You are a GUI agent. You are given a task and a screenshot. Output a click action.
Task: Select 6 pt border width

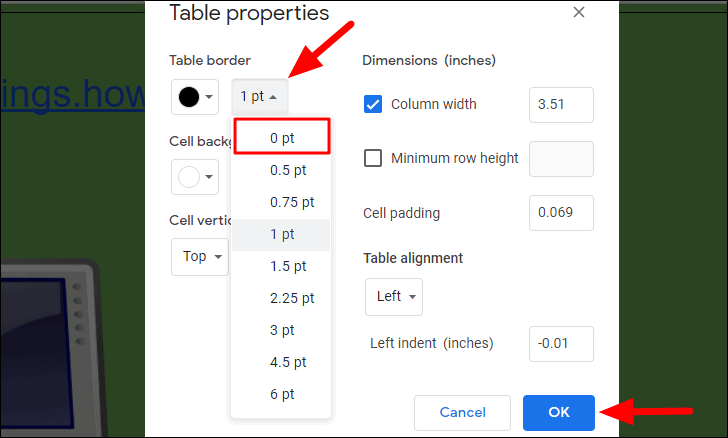281,394
